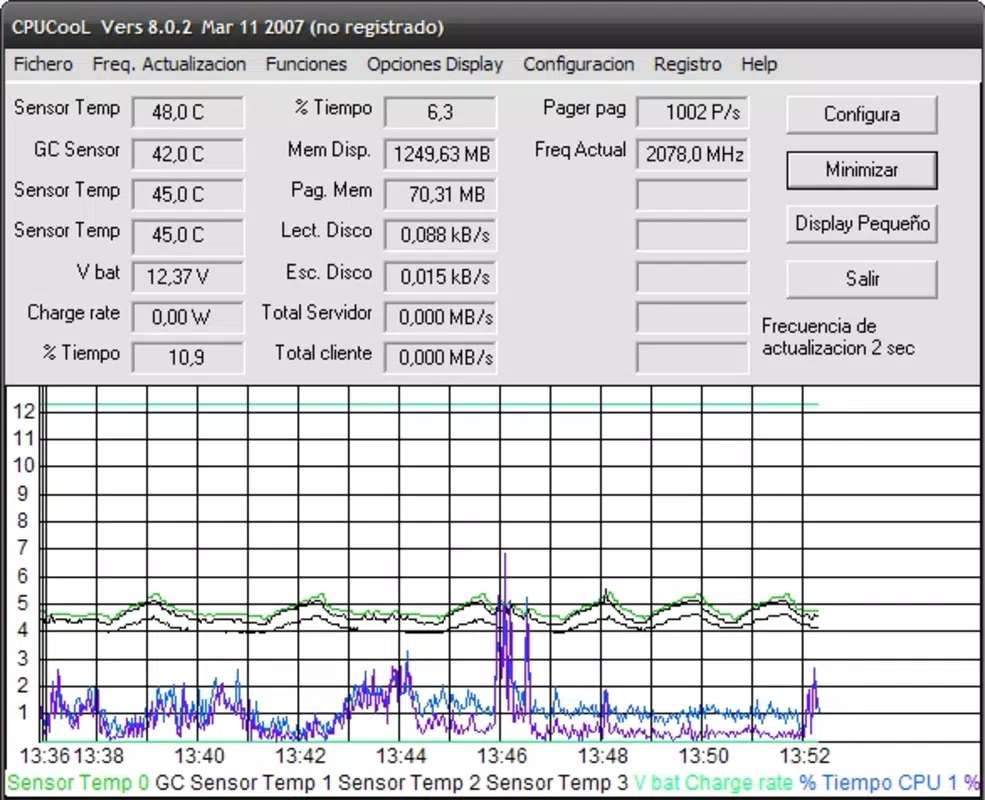The width and height of the screenshot is (985, 800).
Task: Click the Configura button
Action: (x=862, y=114)
